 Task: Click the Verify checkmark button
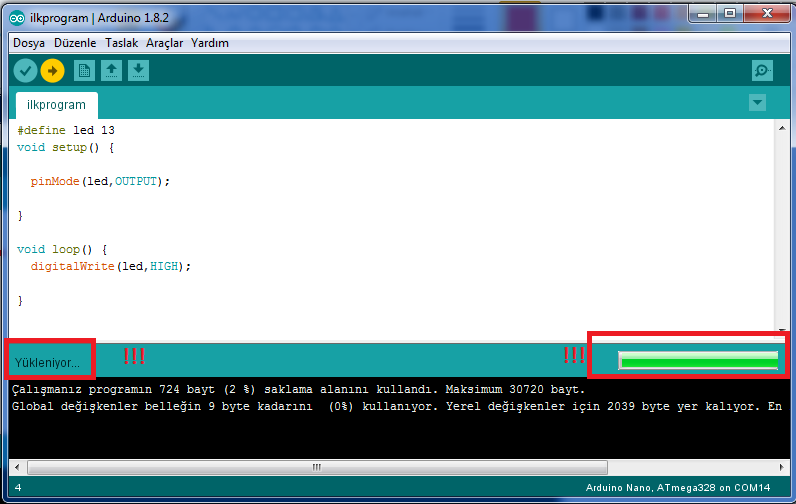tap(25, 71)
